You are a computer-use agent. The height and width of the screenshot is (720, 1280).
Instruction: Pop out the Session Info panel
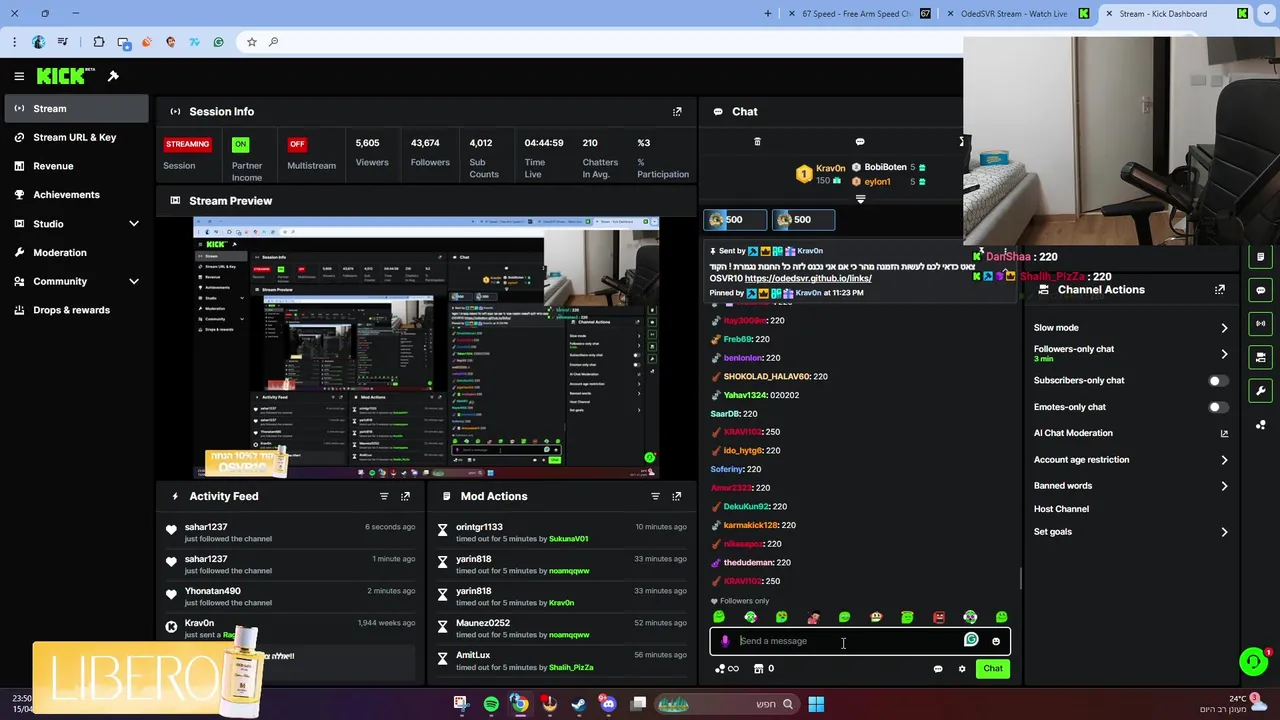click(x=677, y=111)
